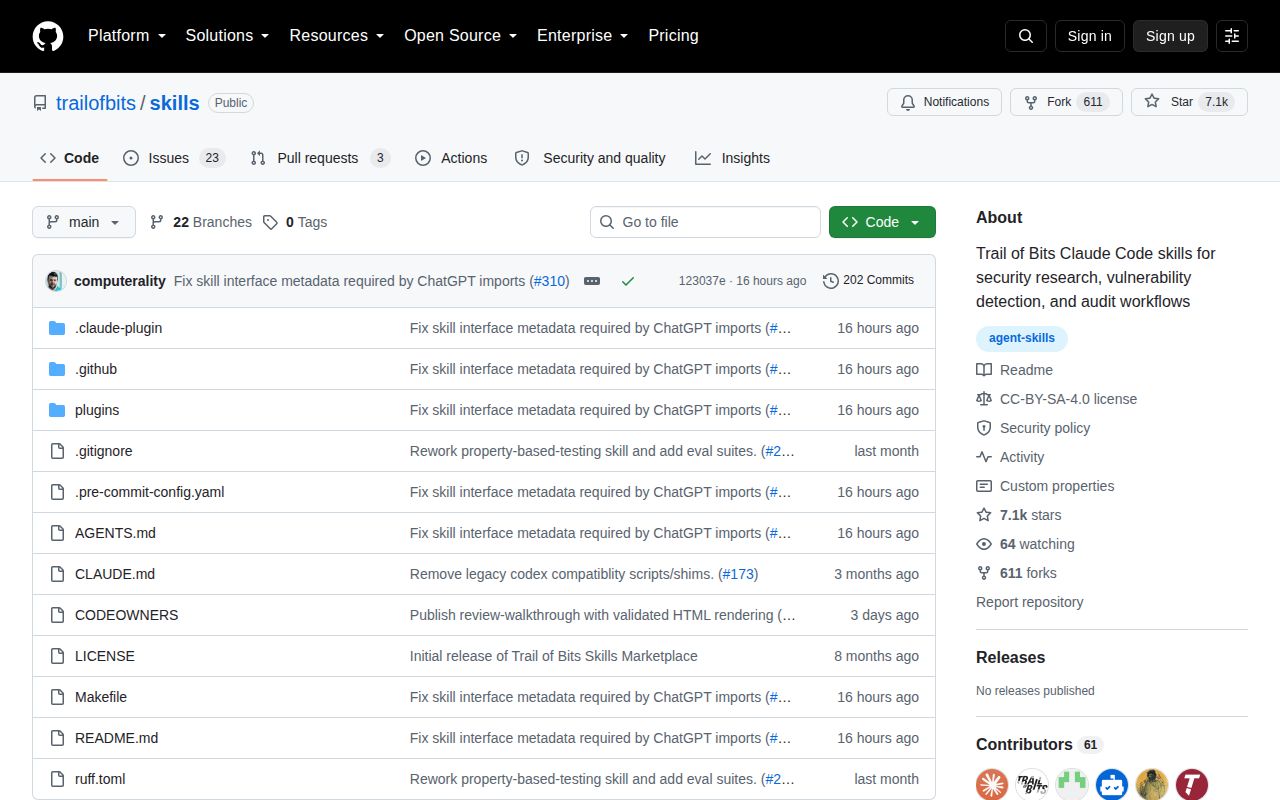Open the Platform dropdown menu

click(x=127, y=36)
